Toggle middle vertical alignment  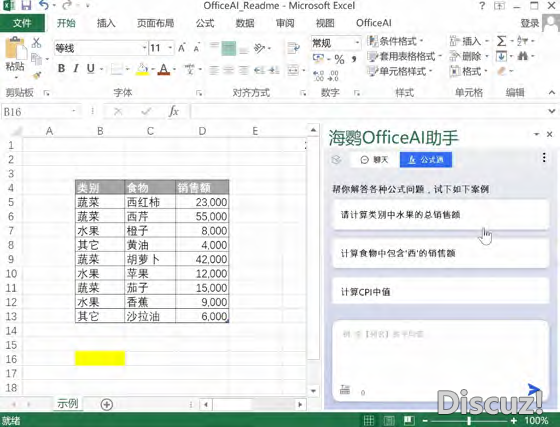click(229, 48)
